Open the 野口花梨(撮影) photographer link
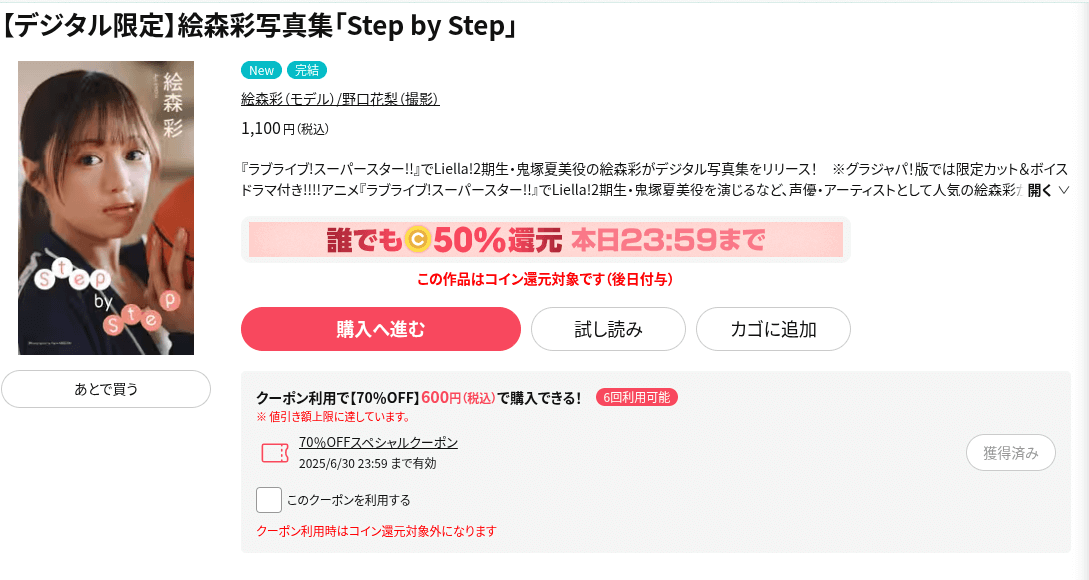The height and width of the screenshot is (580, 1089). (x=390, y=99)
